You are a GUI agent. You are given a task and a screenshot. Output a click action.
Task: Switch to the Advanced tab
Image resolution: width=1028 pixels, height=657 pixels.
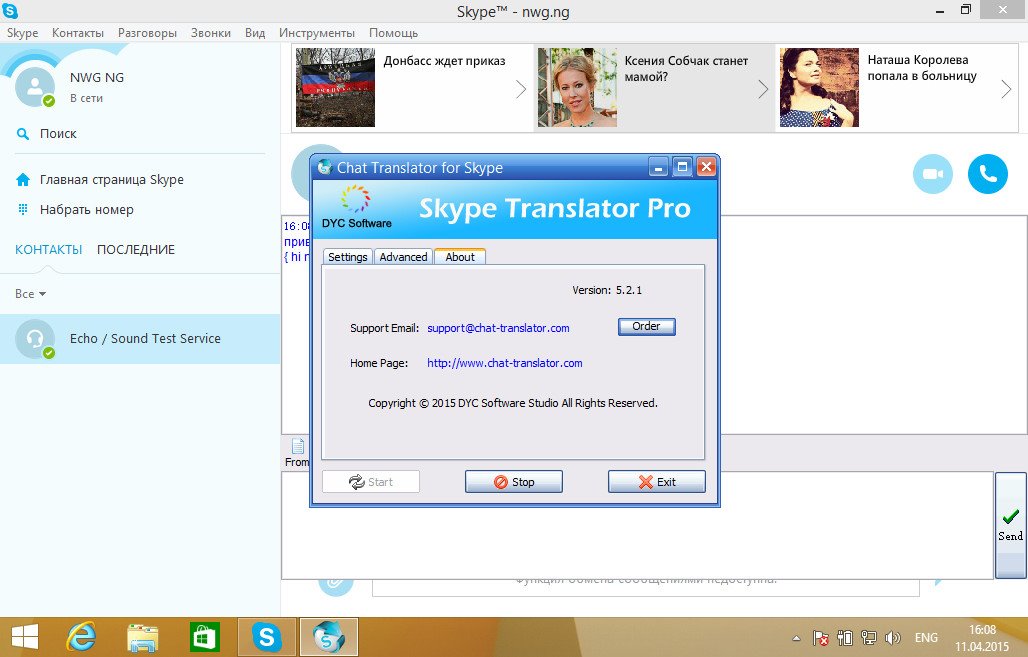click(403, 257)
